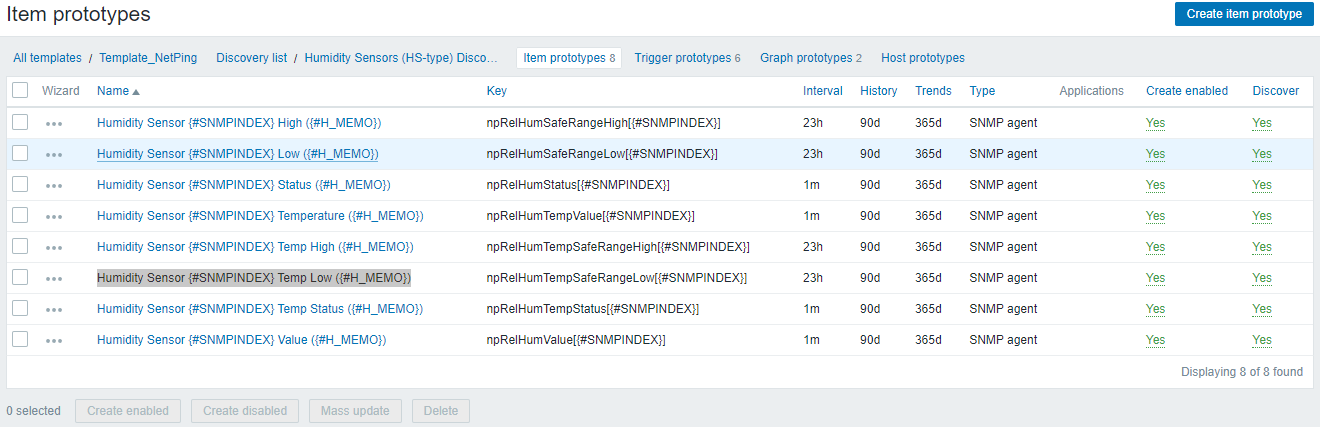Screen dimensions: 1320x427
Task: Click wizard dots for Temp High row
Action: [54, 248]
